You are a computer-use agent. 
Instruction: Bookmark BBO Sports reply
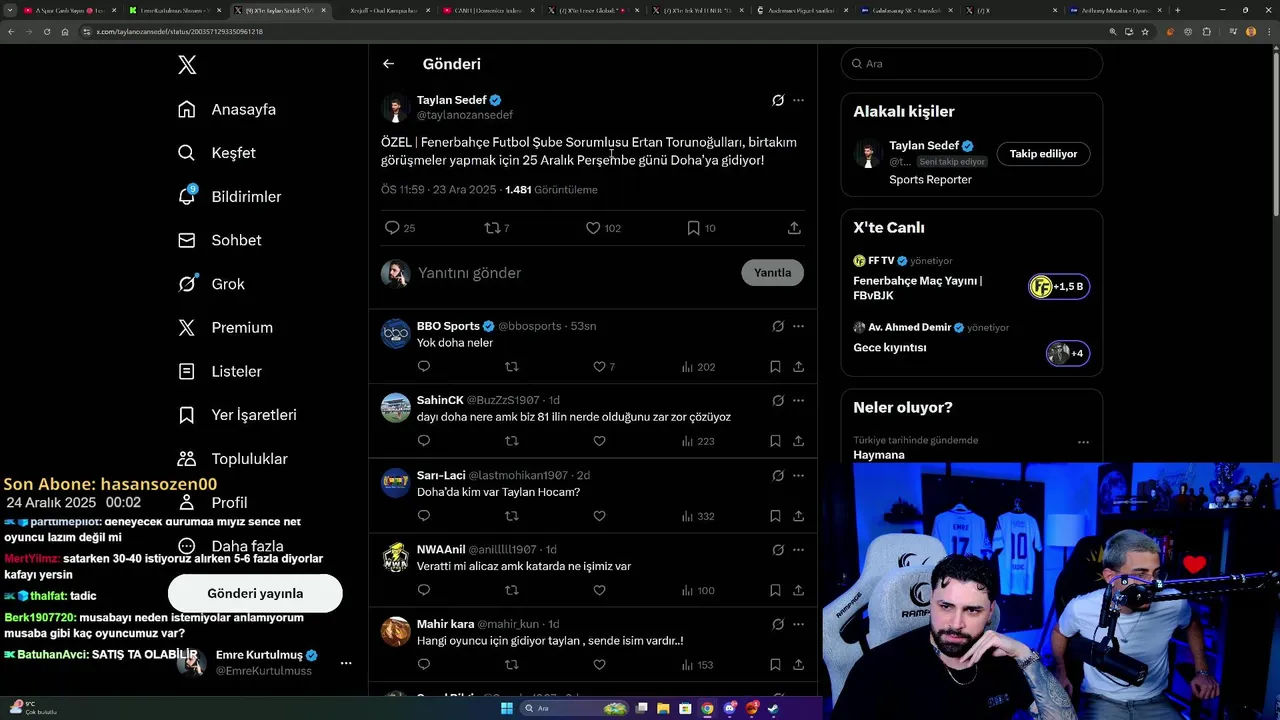click(x=775, y=367)
